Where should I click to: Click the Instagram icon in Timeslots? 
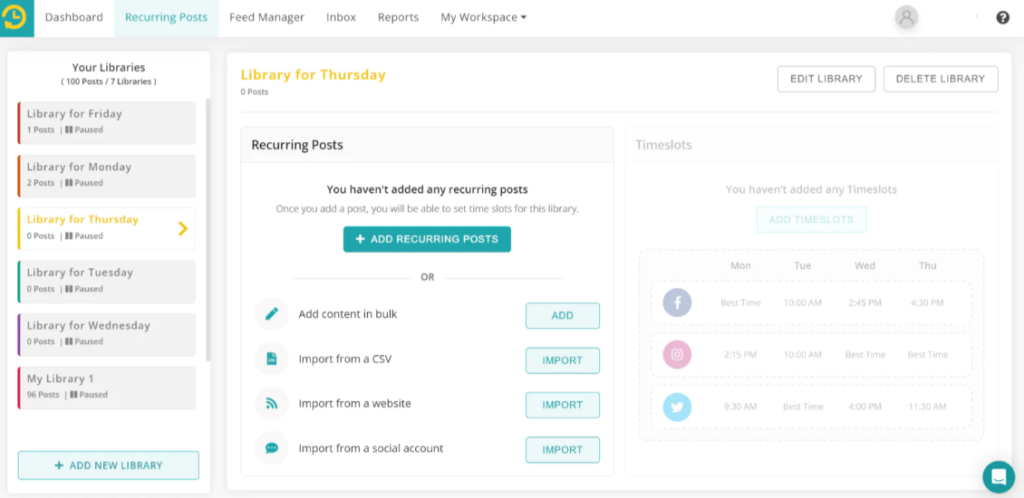pos(677,354)
